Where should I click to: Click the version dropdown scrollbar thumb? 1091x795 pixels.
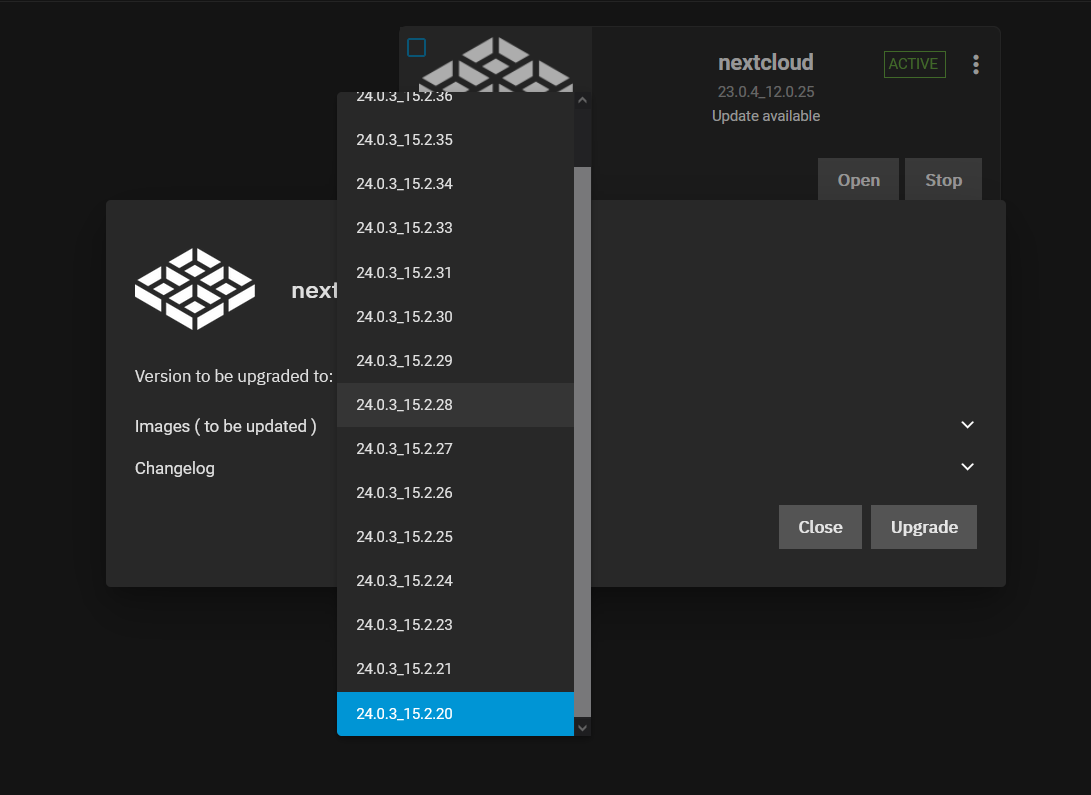click(x=582, y=441)
